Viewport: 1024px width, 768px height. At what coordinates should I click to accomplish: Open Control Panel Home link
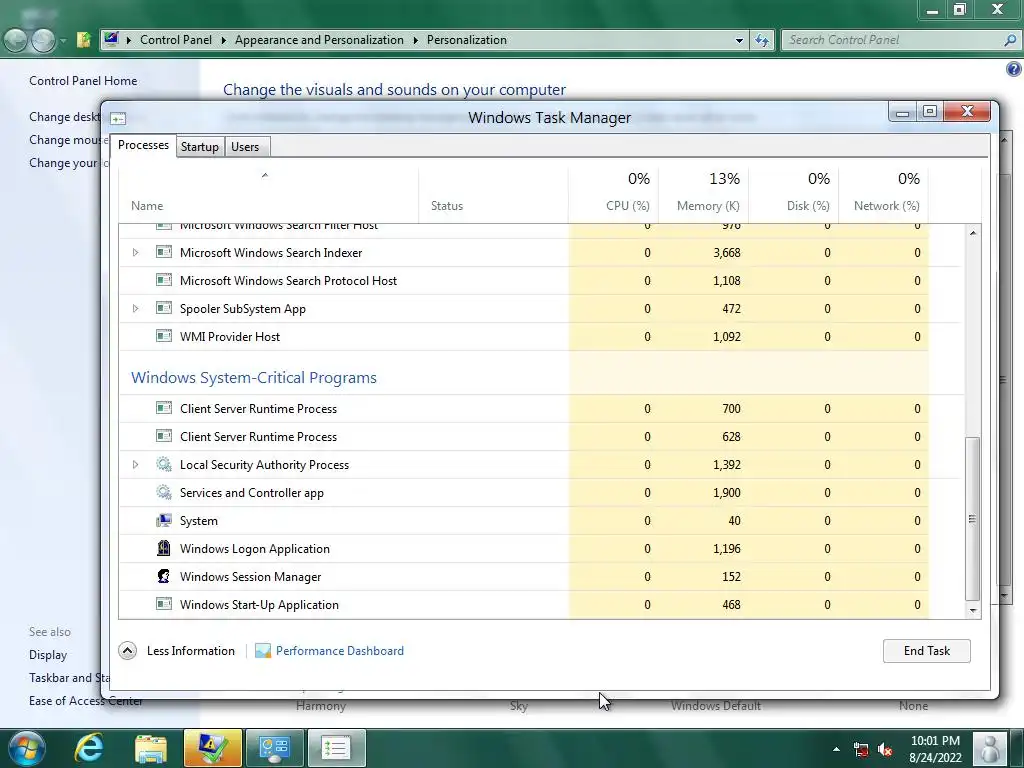83,80
